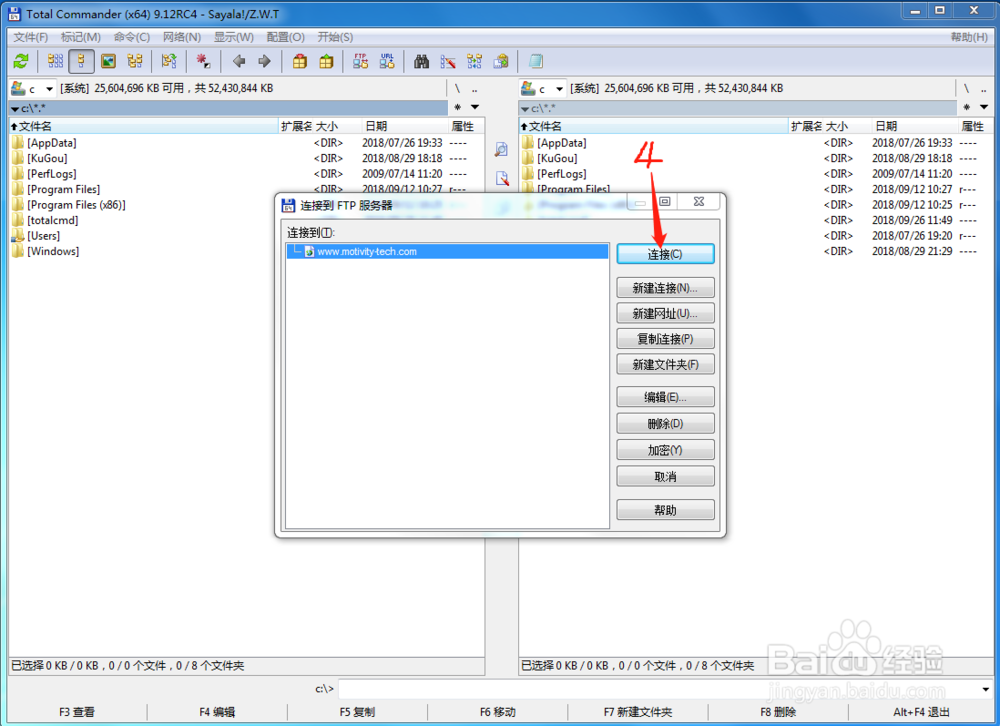Select [AppData] folder in left panel
This screenshot has width=1000, height=726.
52,143
